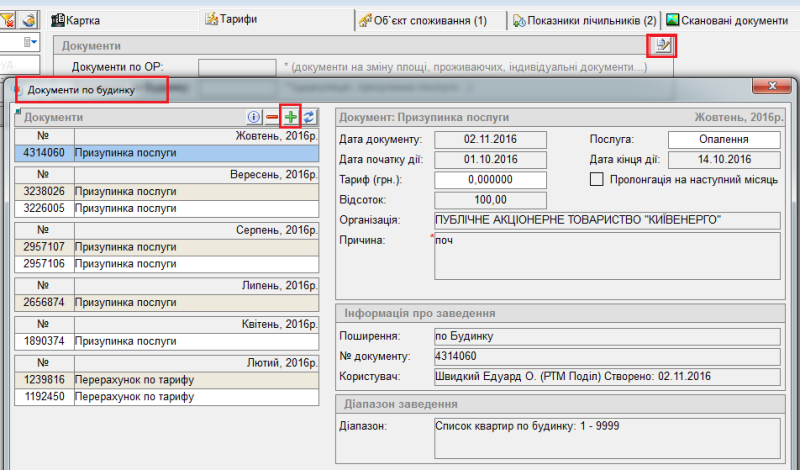The width and height of the screenshot is (800, 470).
Task: Open the dropdown arrow at the top left
Action: pos(33,42)
